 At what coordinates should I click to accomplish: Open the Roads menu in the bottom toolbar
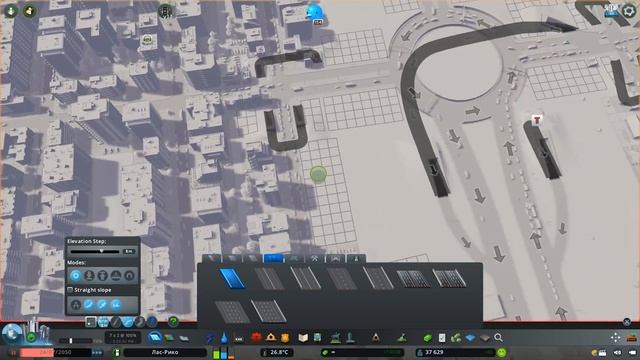click(x=155, y=337)
